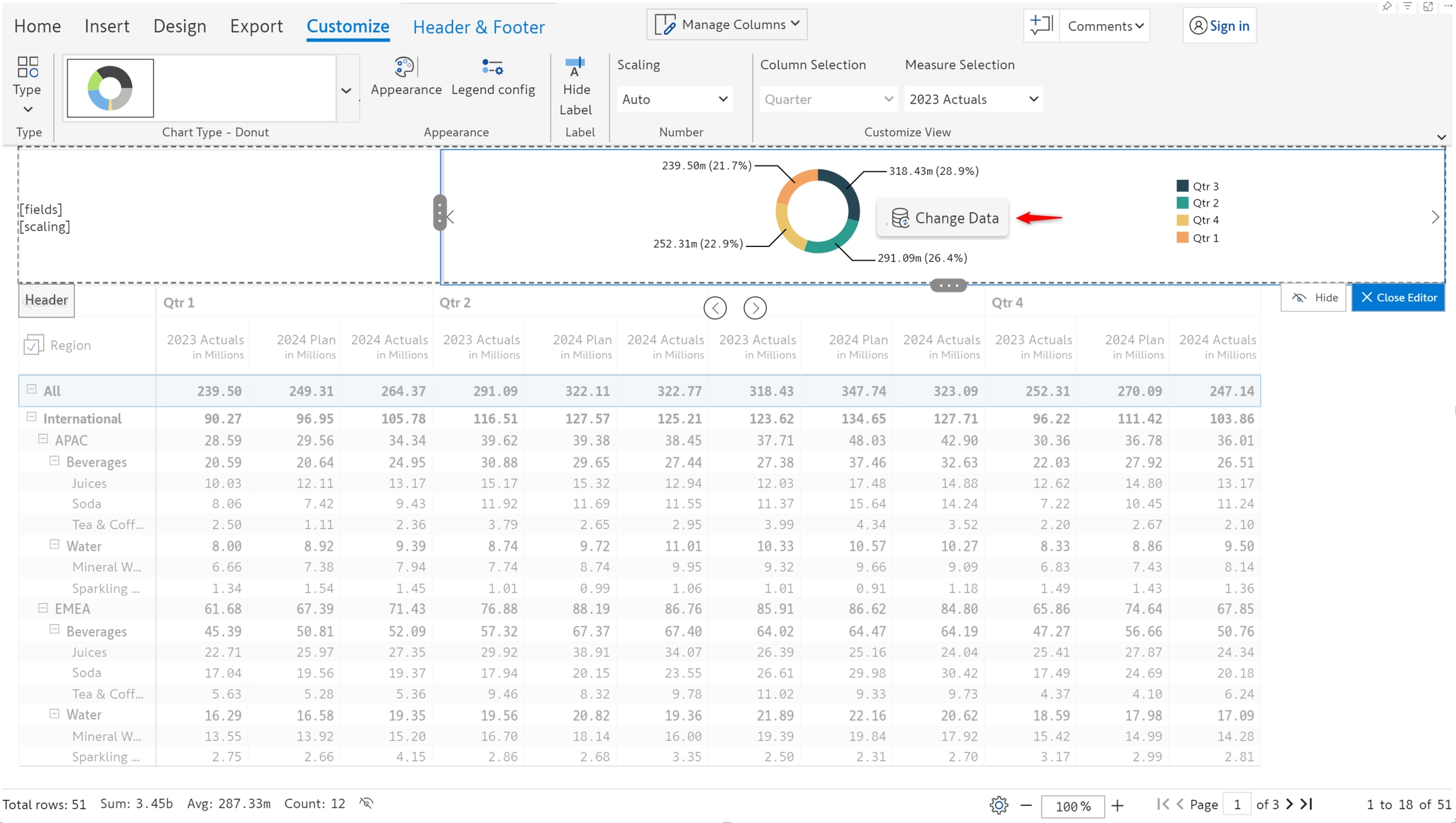
Task: Click the Hide editor toggle
Action: (x=1314, y=297)
